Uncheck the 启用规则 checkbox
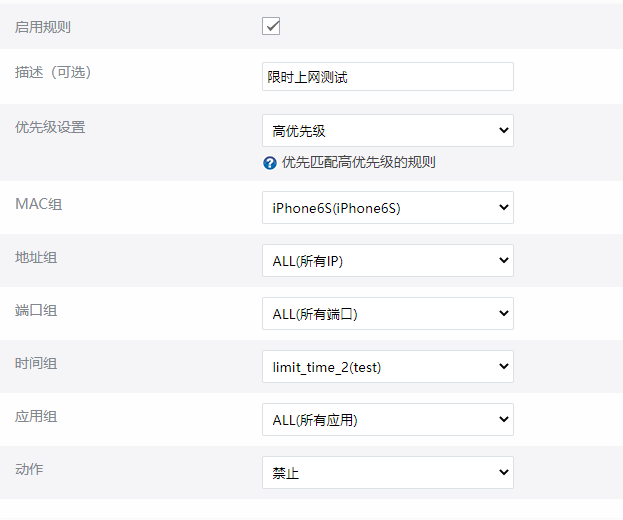623x520 pixels. pos(271,26)
